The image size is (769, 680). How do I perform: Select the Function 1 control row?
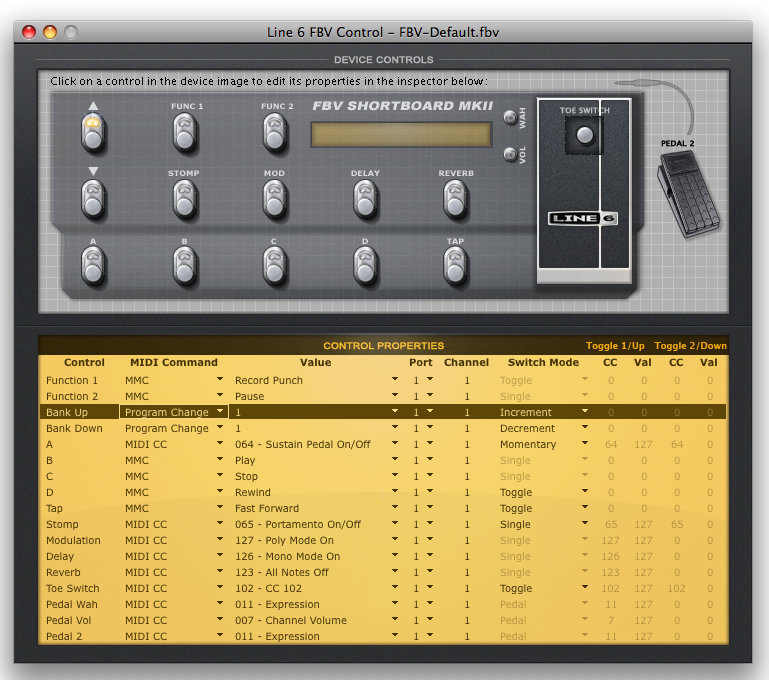(383, 380)
